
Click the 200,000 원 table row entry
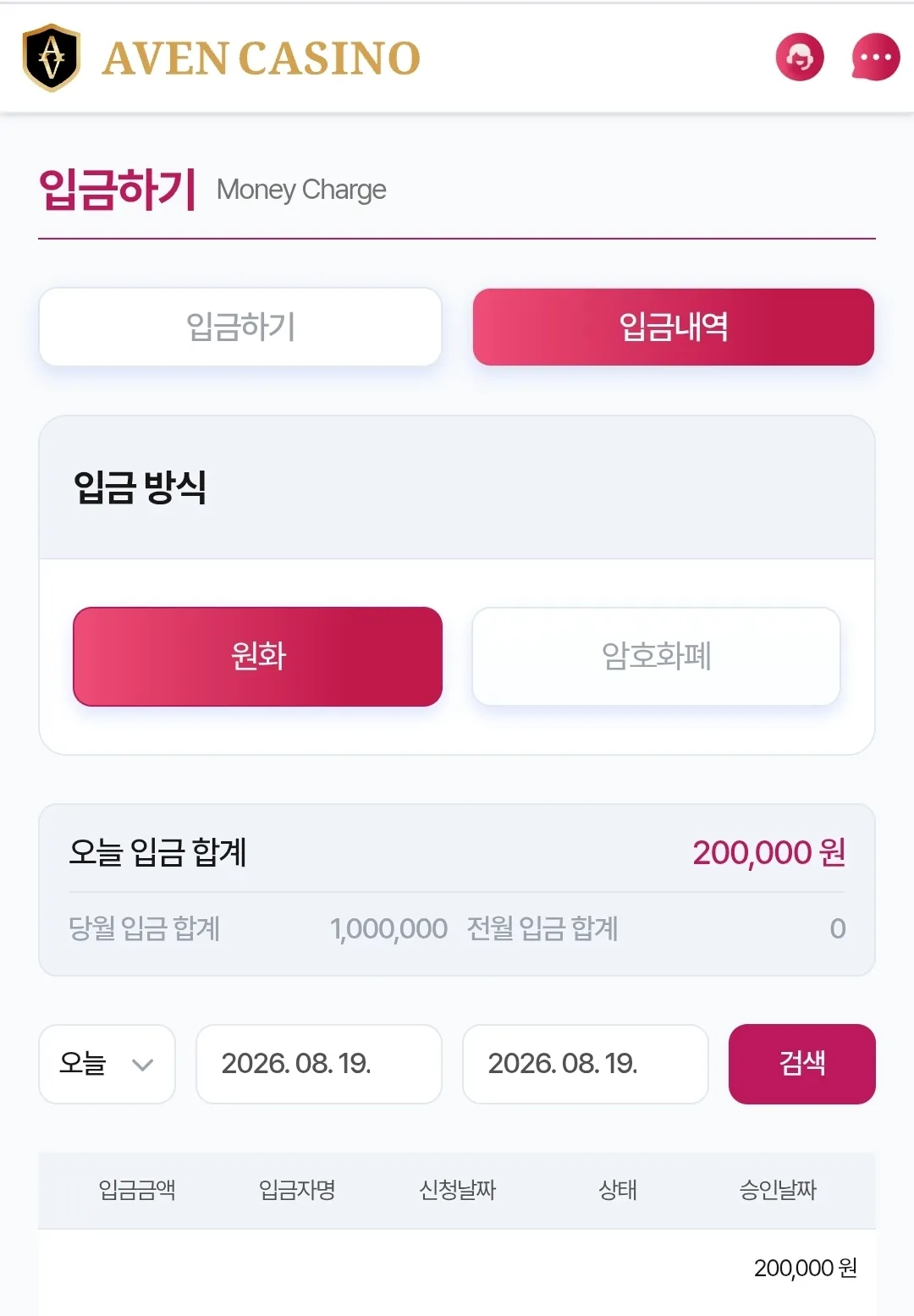click(806, 1268)
